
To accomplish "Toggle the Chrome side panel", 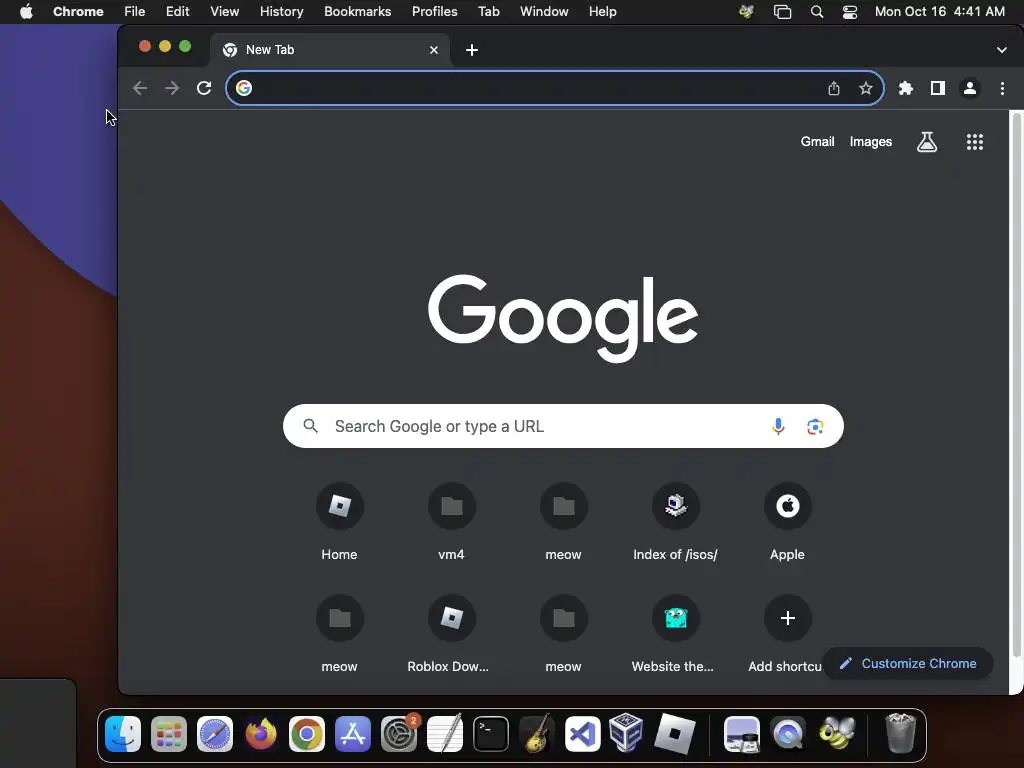I will point(938,88).
